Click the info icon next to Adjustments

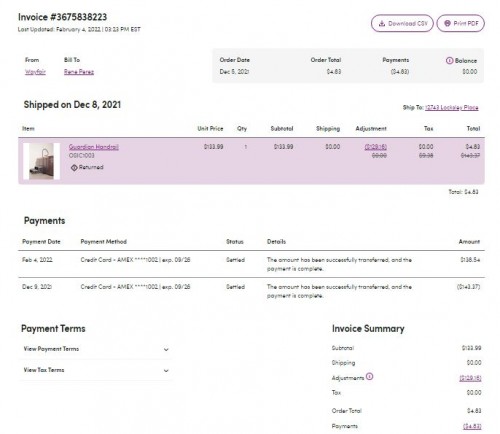(369, 377)
